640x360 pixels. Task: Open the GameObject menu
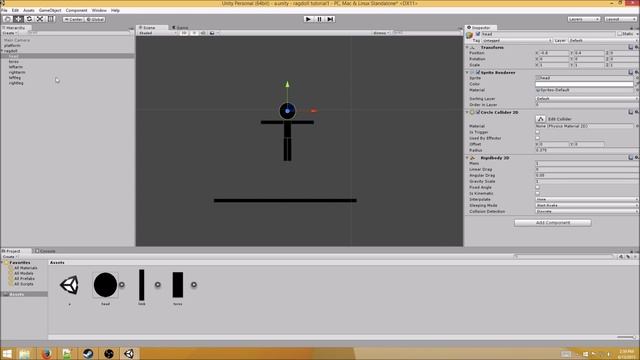[50, 10]
